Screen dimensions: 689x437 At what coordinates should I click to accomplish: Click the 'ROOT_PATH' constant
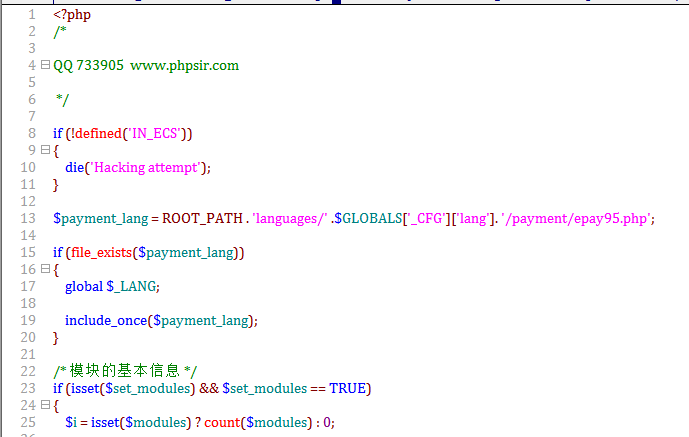(202, 218)
